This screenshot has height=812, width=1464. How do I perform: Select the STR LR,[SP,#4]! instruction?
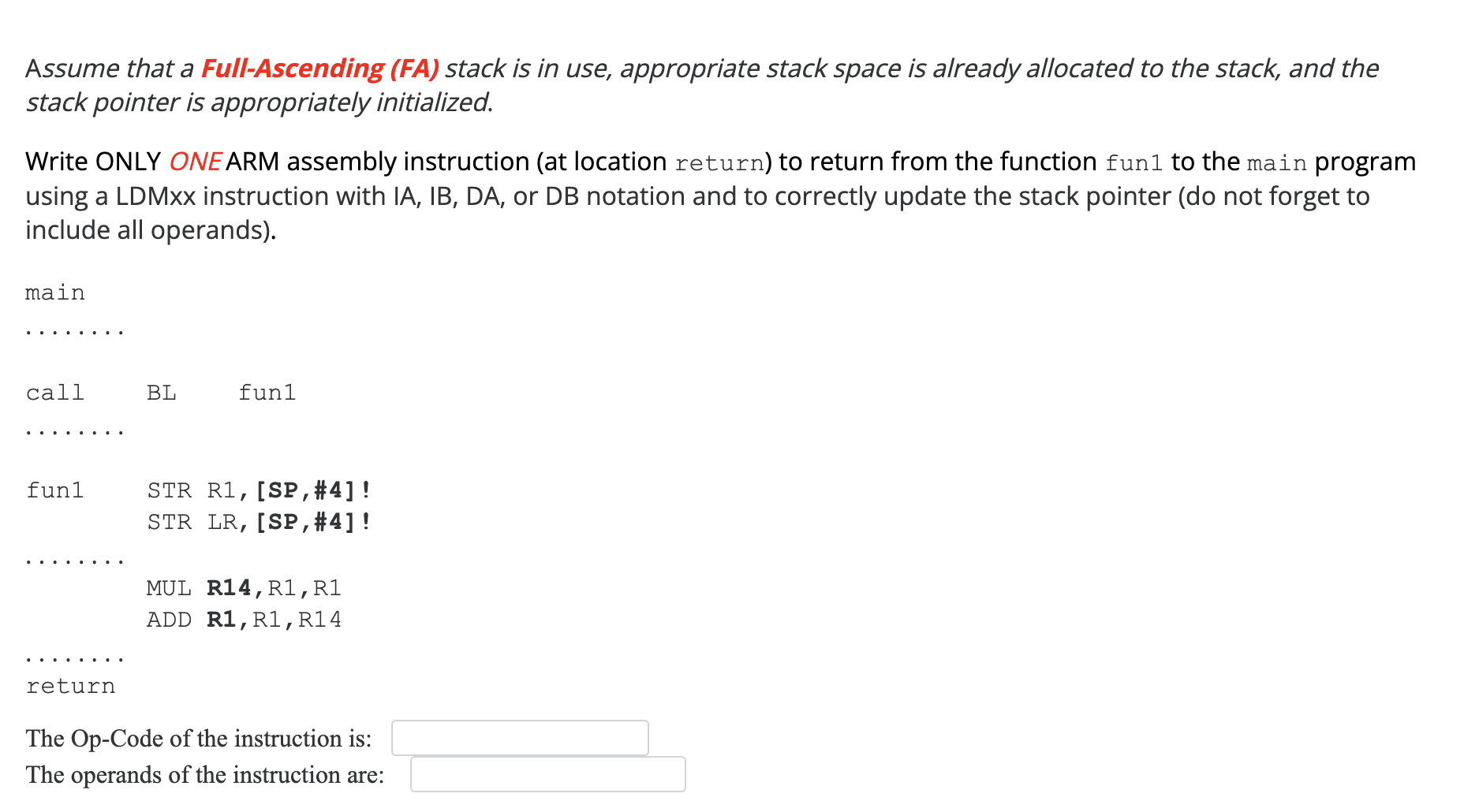coord(259,520)
